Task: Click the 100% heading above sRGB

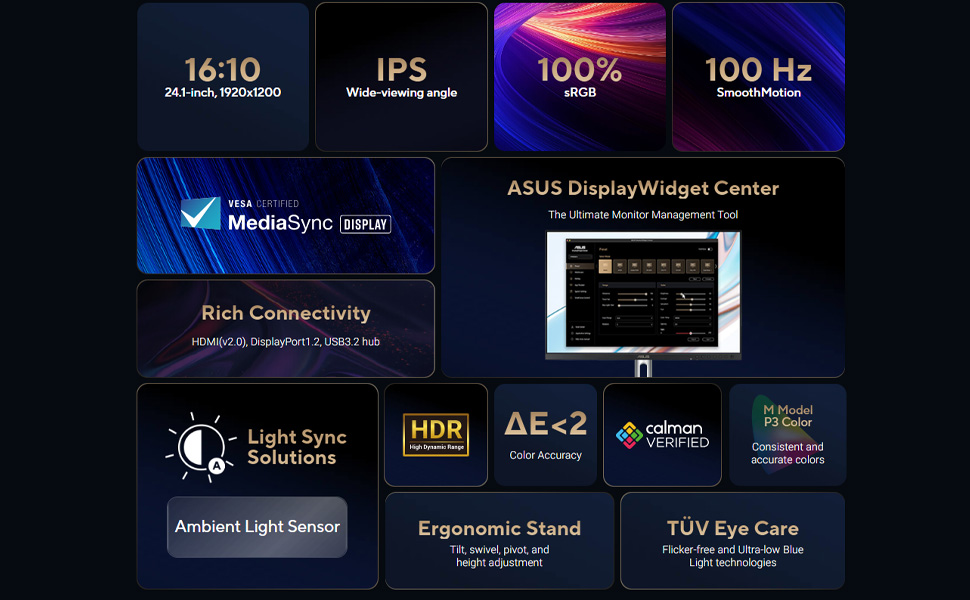Action: (580, 69)
